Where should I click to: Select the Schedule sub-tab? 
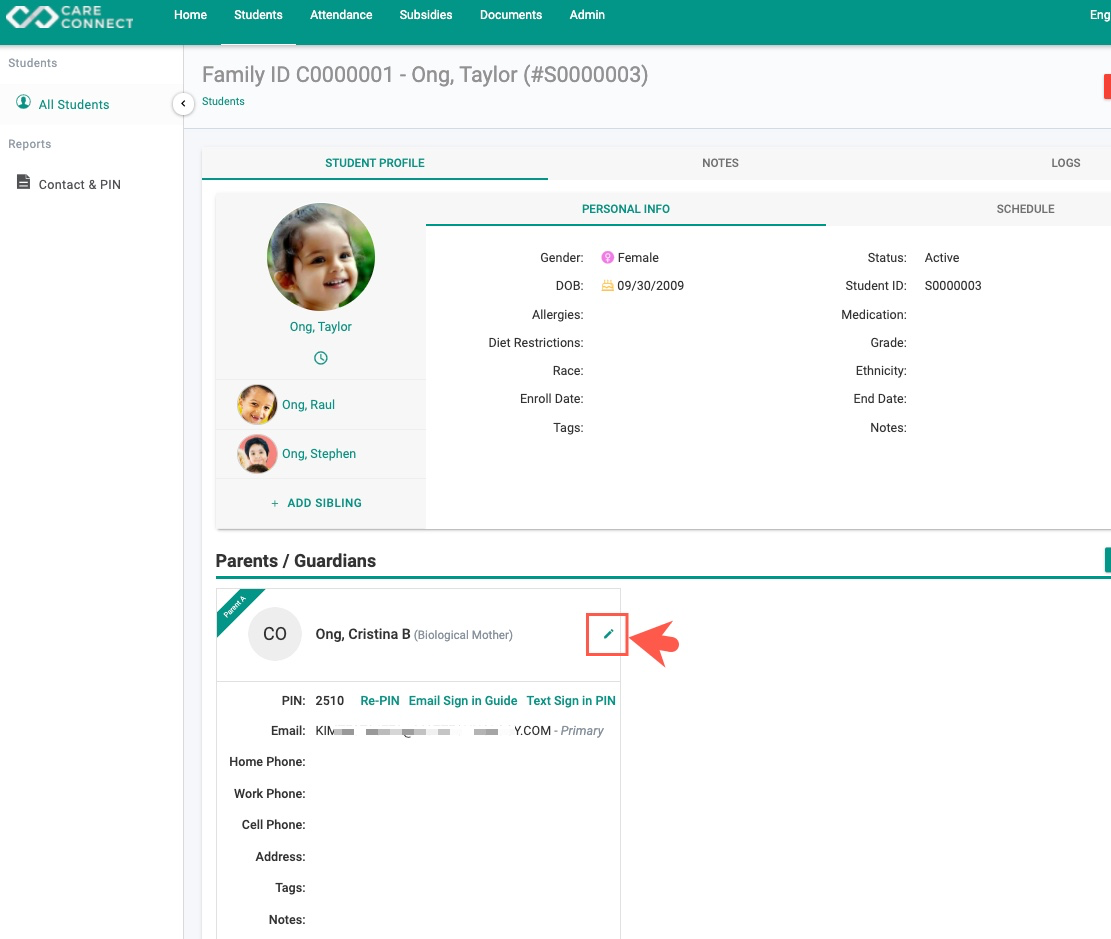[1025, 209]
